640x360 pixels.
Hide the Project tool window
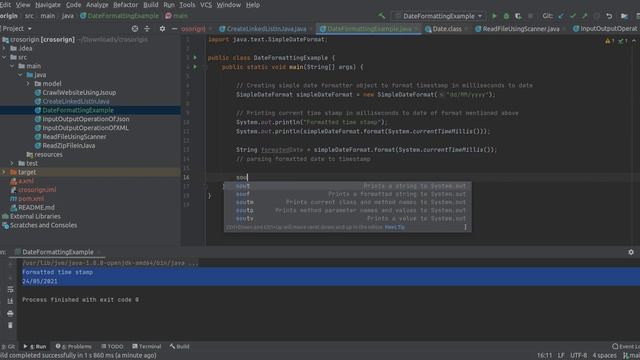174,29
